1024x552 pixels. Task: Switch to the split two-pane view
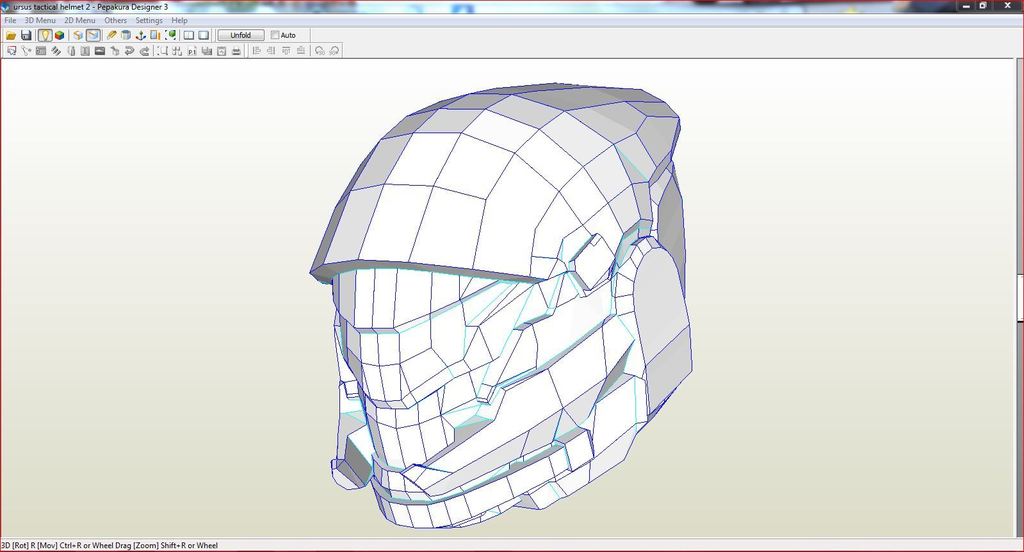(189, 35)
